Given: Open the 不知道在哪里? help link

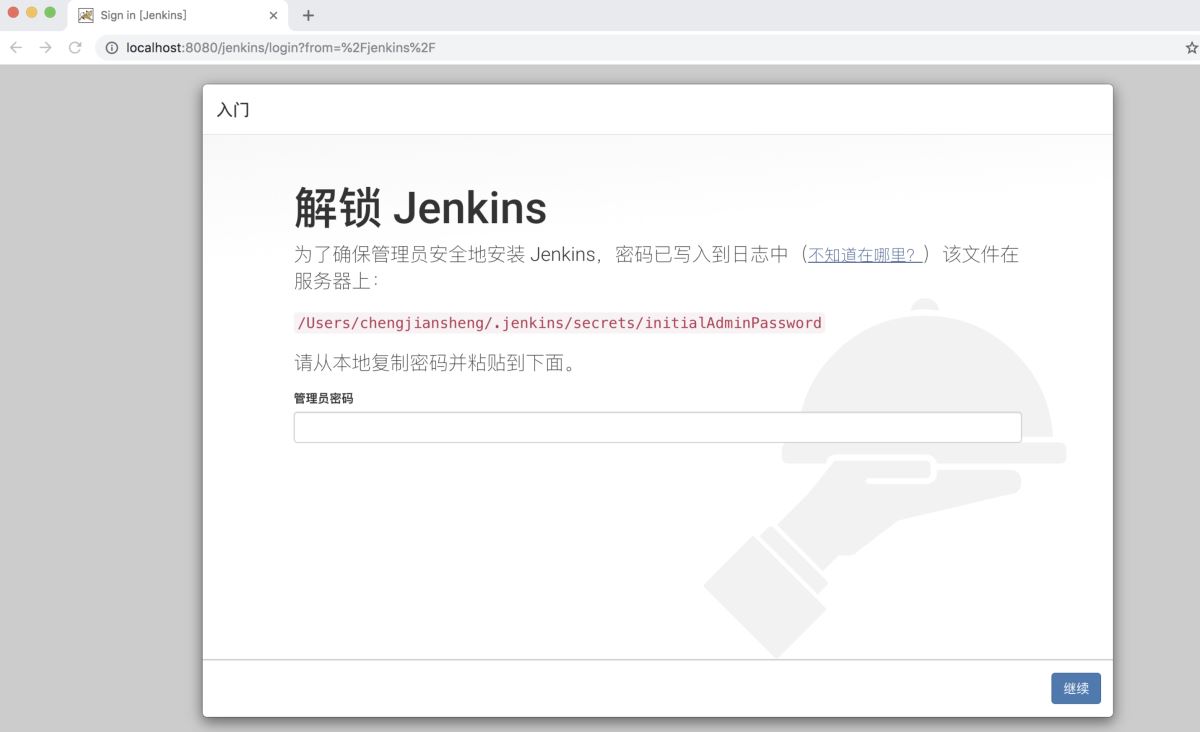Looking at the screenshot, I should tap(862, 254).
